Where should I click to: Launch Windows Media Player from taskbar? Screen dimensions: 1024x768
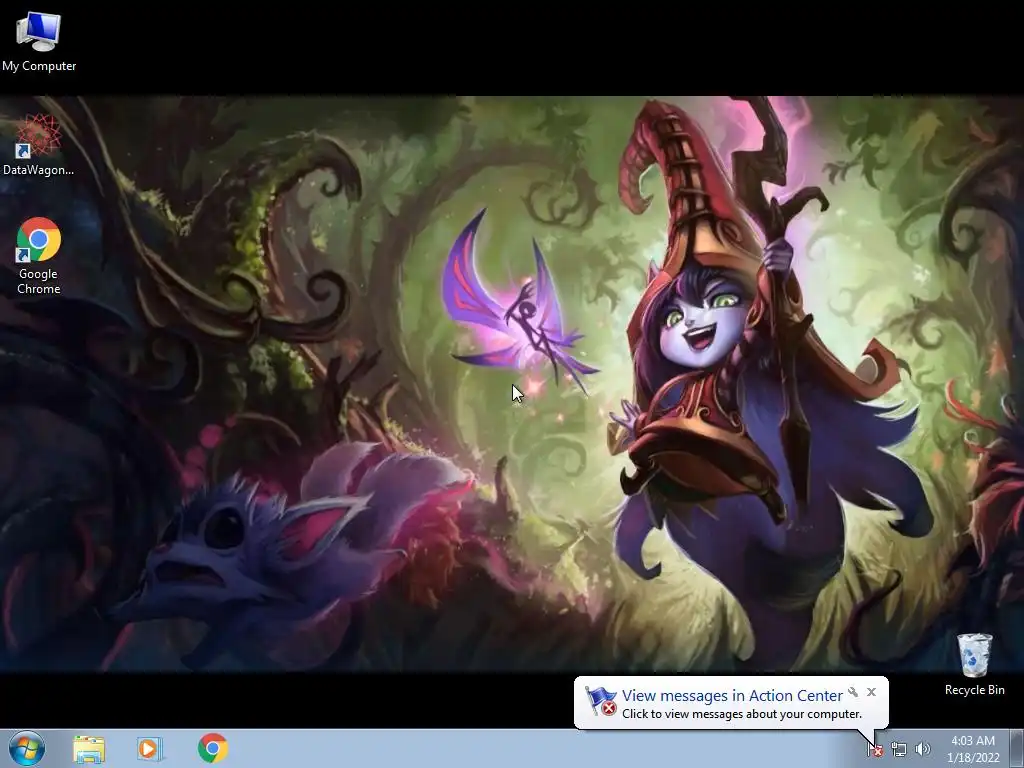(149, 748)
